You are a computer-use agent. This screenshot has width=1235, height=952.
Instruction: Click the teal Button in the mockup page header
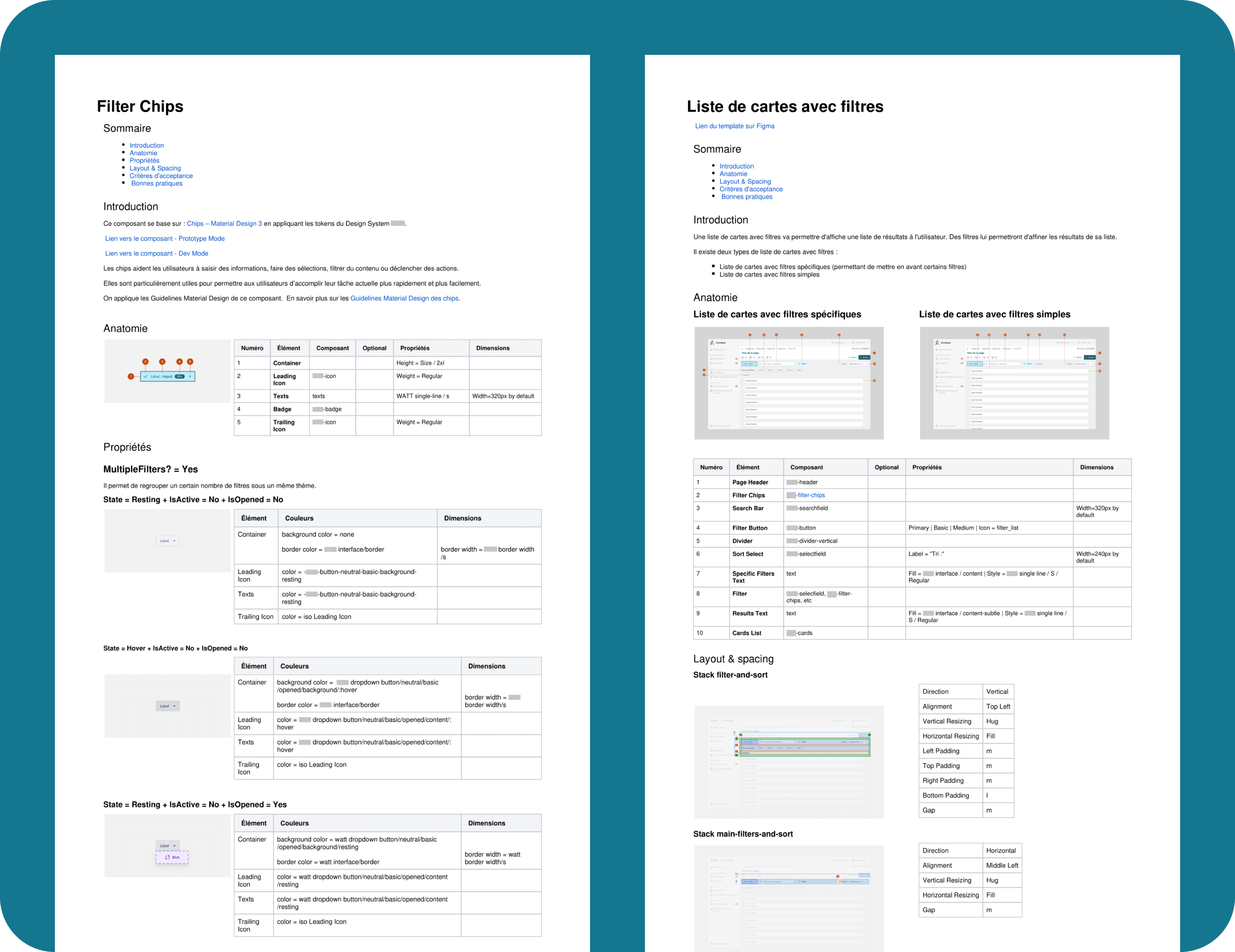click(x=864, y=357)
